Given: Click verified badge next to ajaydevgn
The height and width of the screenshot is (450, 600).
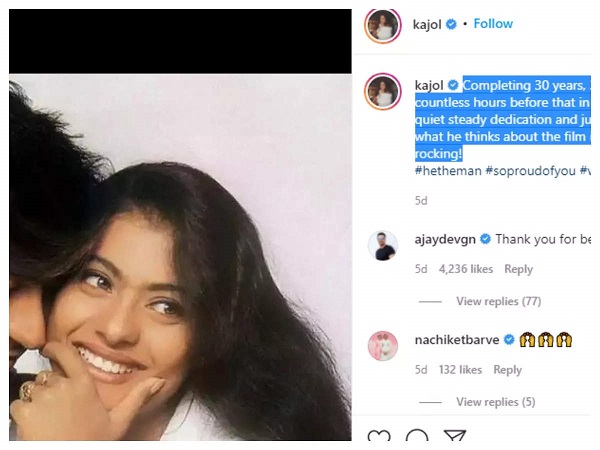Looking at the screenshot, I should [x=485, y=239].
